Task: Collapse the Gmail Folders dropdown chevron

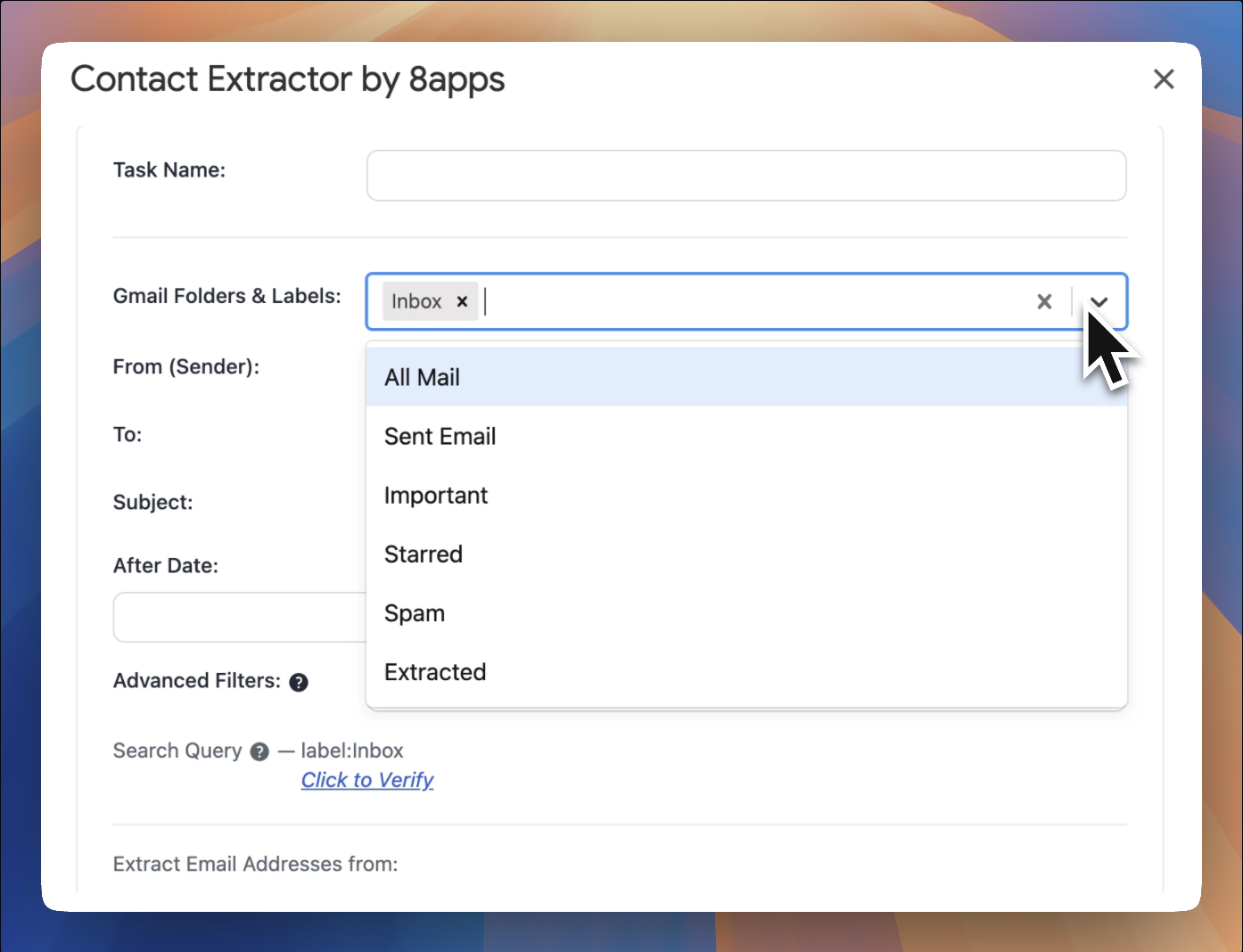Action: (x=1099, y=301)
